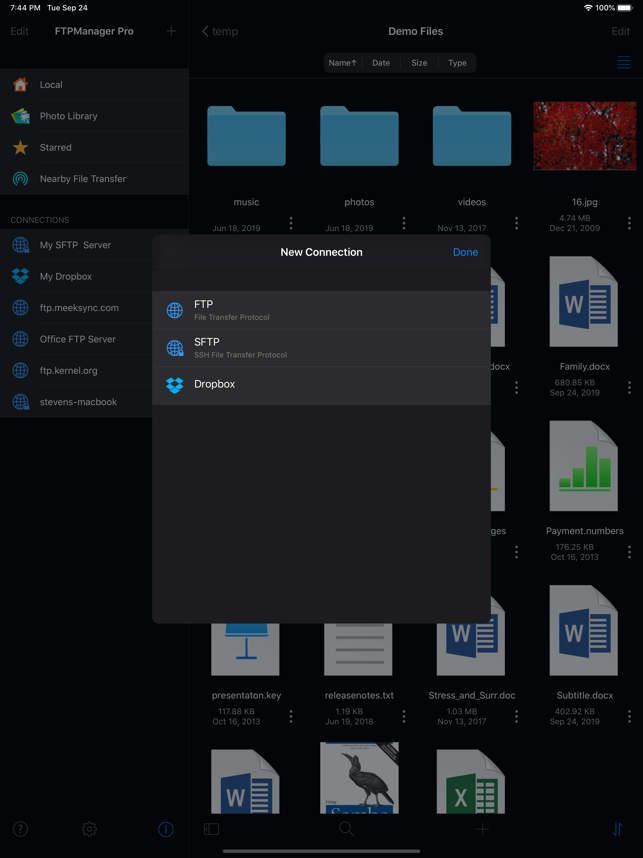Viewport: 643px width, 858px height.
Task: Choose SFTP connection option
Action: (x=321, y=348)
